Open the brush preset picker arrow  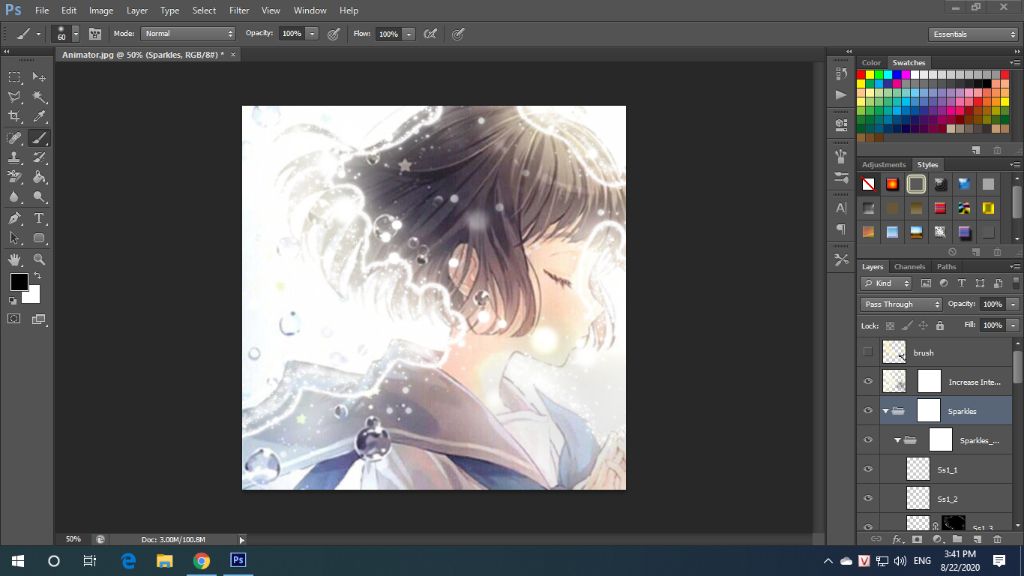tap(76, 34)
